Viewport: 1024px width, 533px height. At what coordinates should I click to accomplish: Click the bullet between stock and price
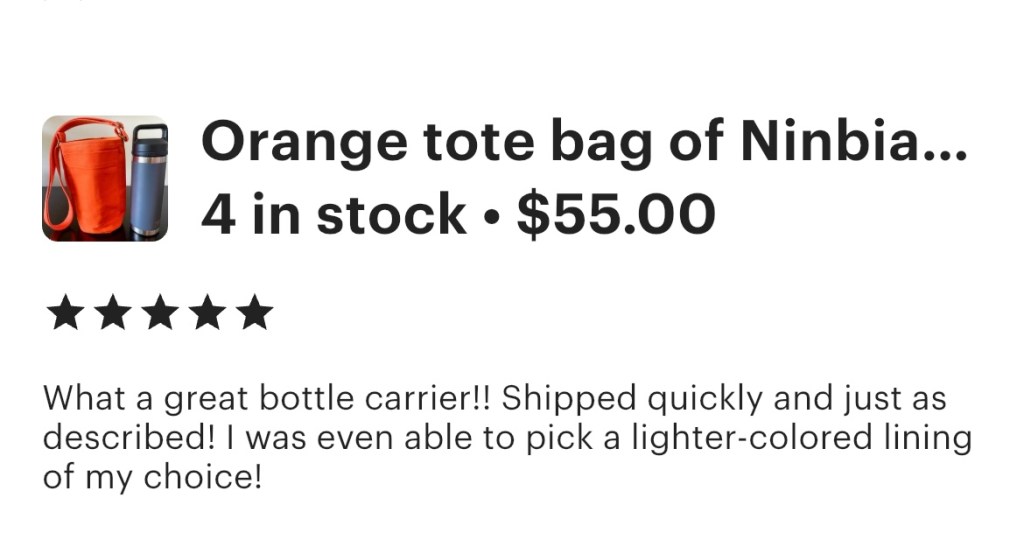click(x=490, y=216)
